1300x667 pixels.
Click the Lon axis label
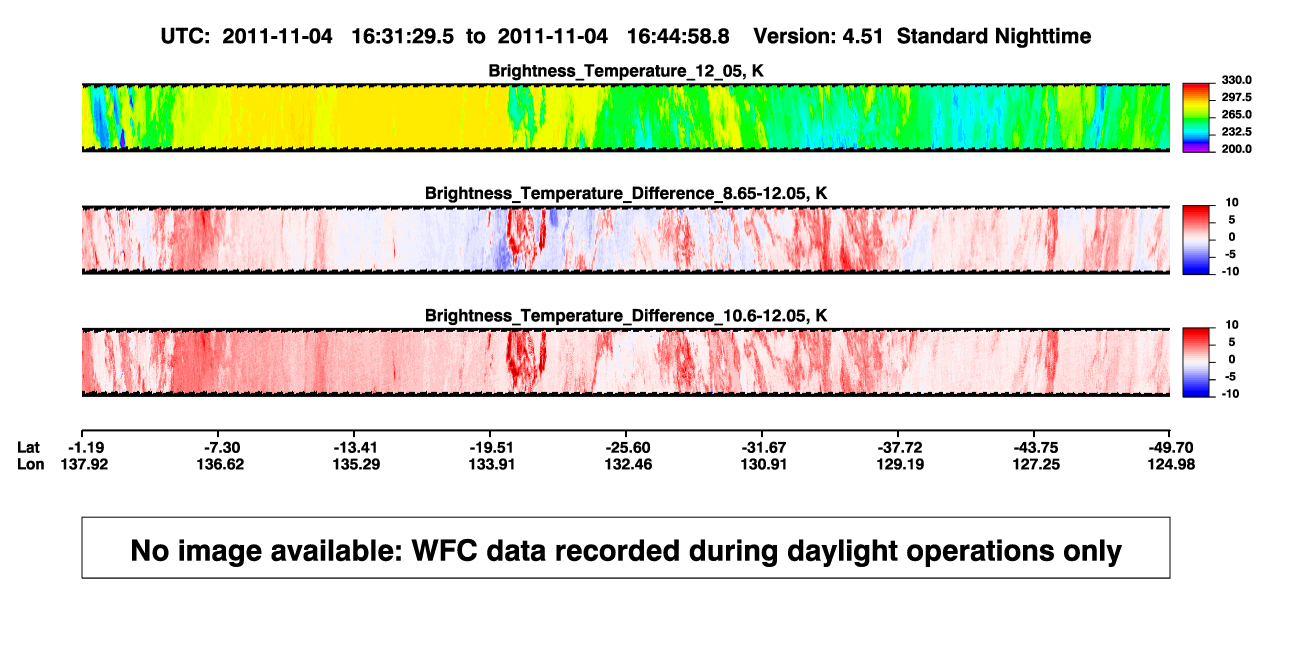pos(30,464)
